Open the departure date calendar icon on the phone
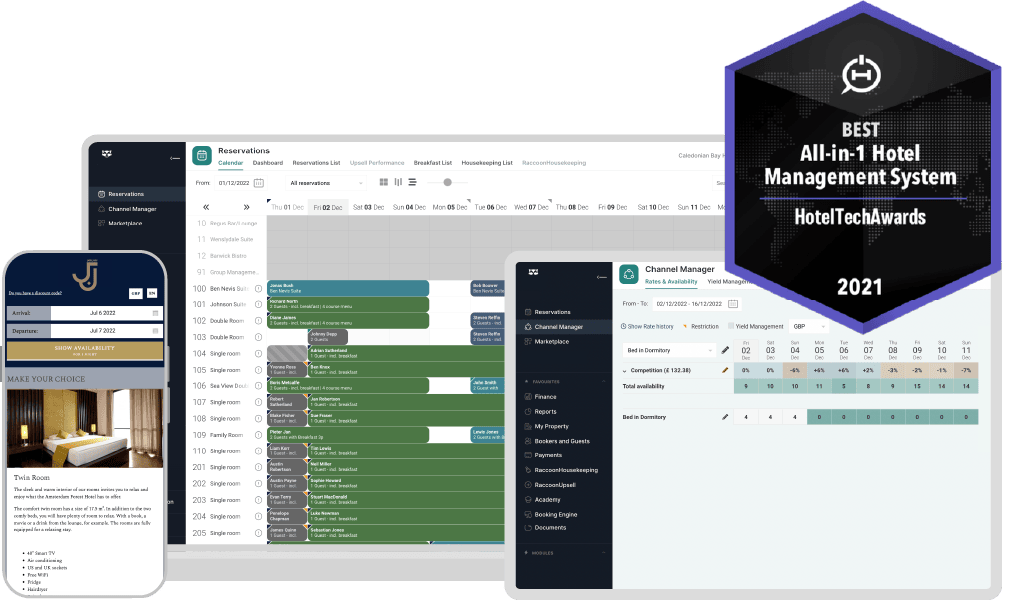Image resolution: width=1025 pixels, height=600 pixels. (156, 331)
